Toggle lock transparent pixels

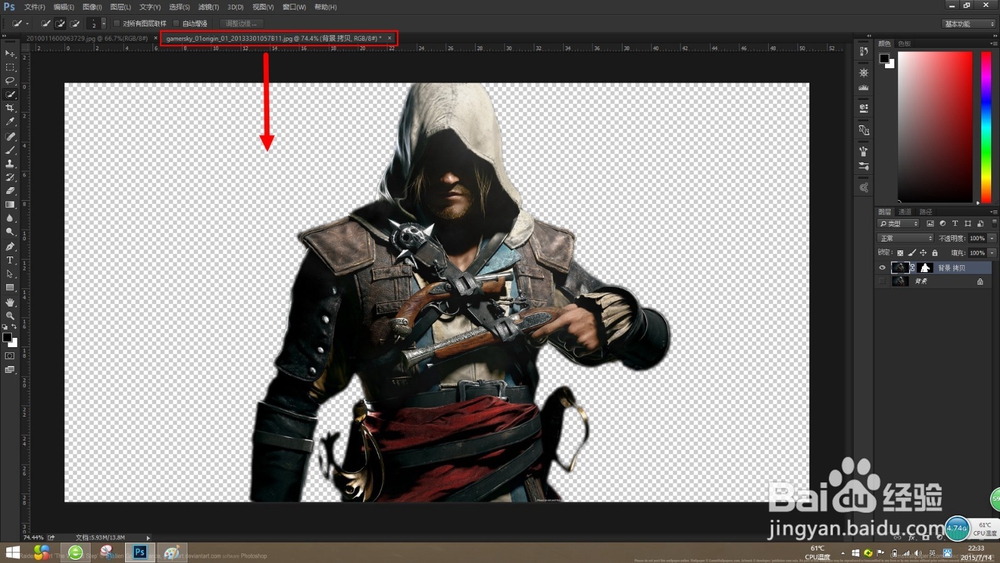(900, 253)
